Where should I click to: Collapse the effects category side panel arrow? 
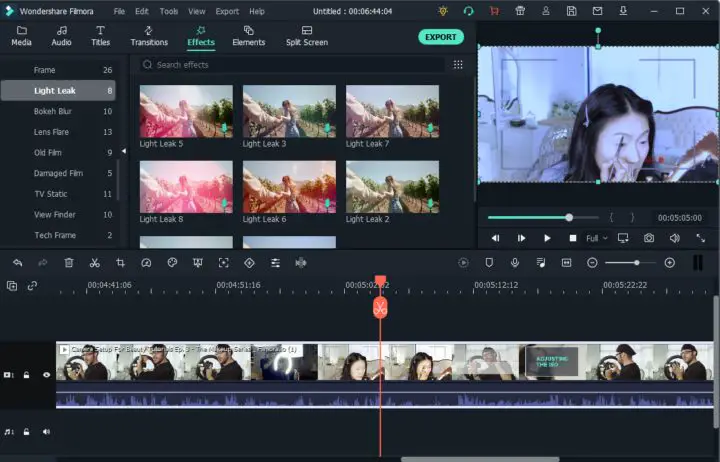pyautogui.click(x=124, y=151)
